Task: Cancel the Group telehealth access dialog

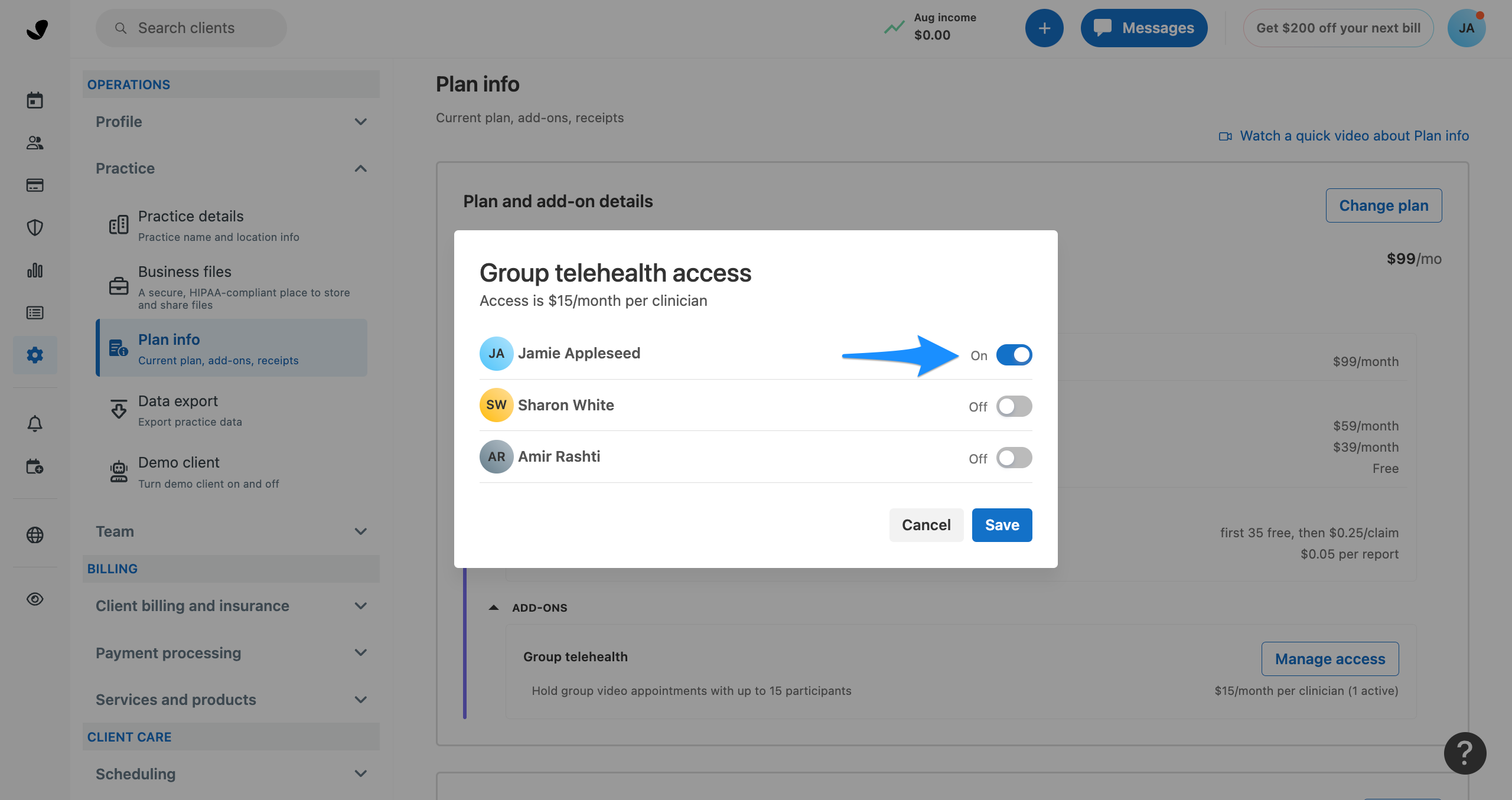Action: pos(926,525)
